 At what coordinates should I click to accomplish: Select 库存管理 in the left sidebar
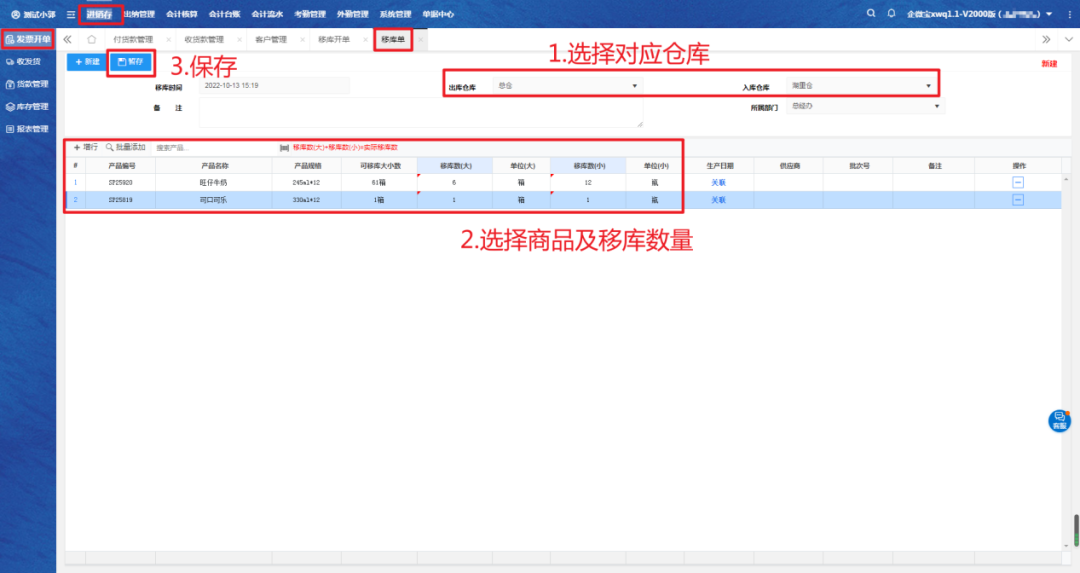click(28, 107)
